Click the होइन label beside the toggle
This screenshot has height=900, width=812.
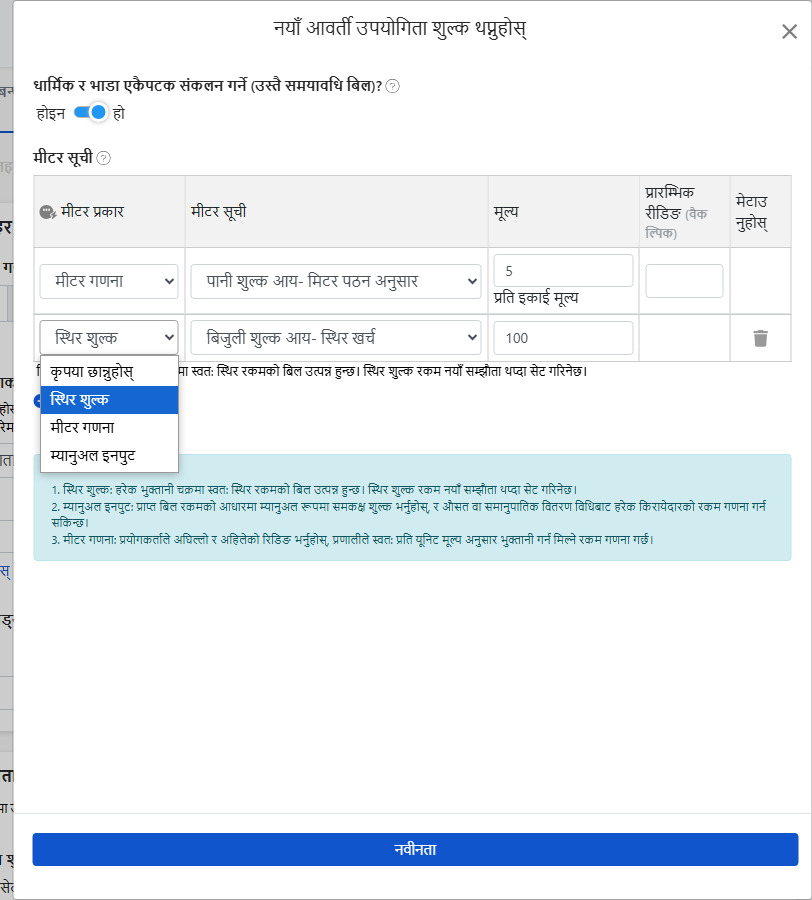51,113
